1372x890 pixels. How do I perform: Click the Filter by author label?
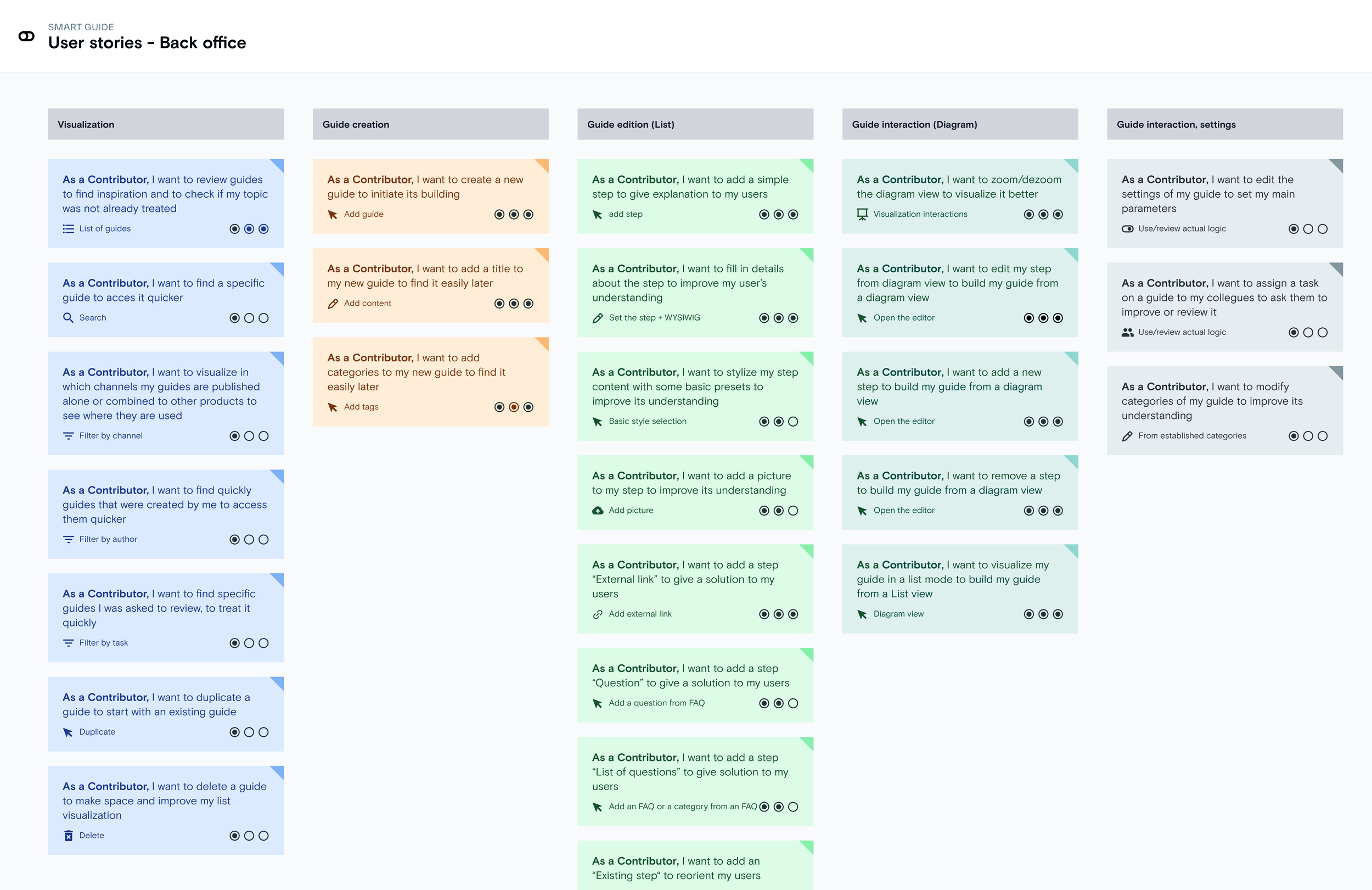coord(108,539)
